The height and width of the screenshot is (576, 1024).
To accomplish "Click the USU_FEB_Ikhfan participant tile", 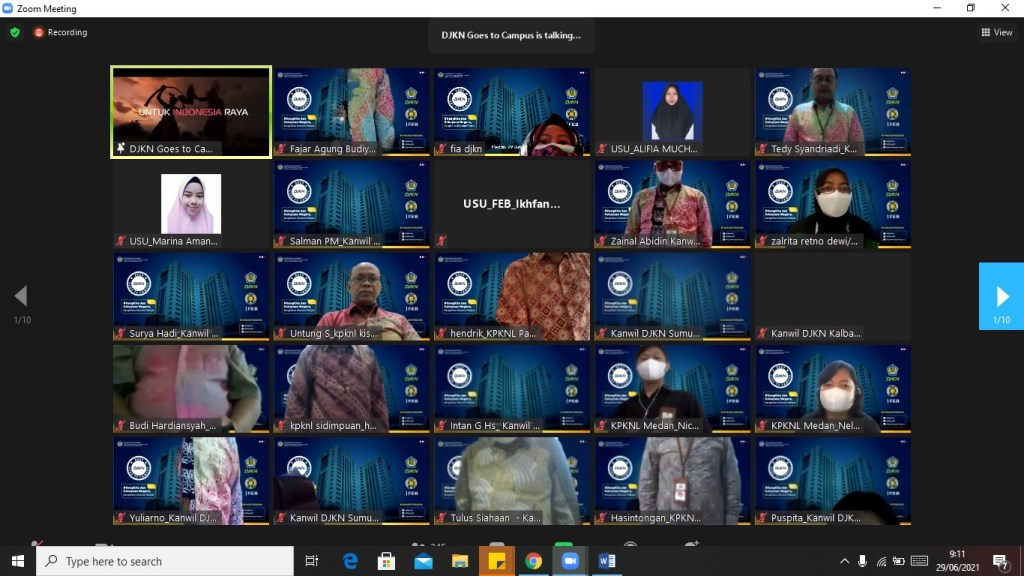I will pos(511,204).
